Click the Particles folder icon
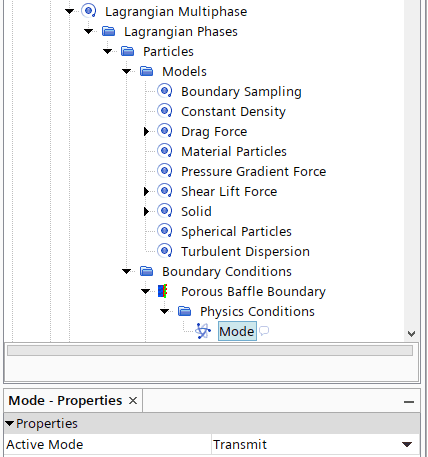This screenshot has width=428, height=457. click(127, 51)
